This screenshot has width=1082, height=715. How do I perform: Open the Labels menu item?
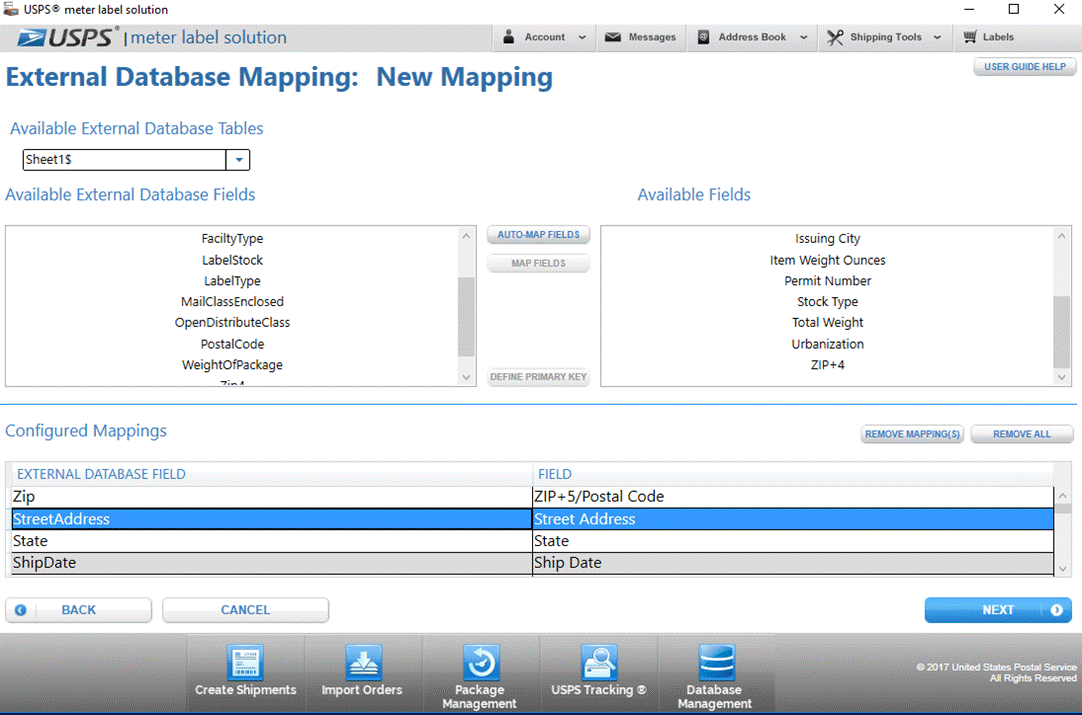click(x=988, y=37)
